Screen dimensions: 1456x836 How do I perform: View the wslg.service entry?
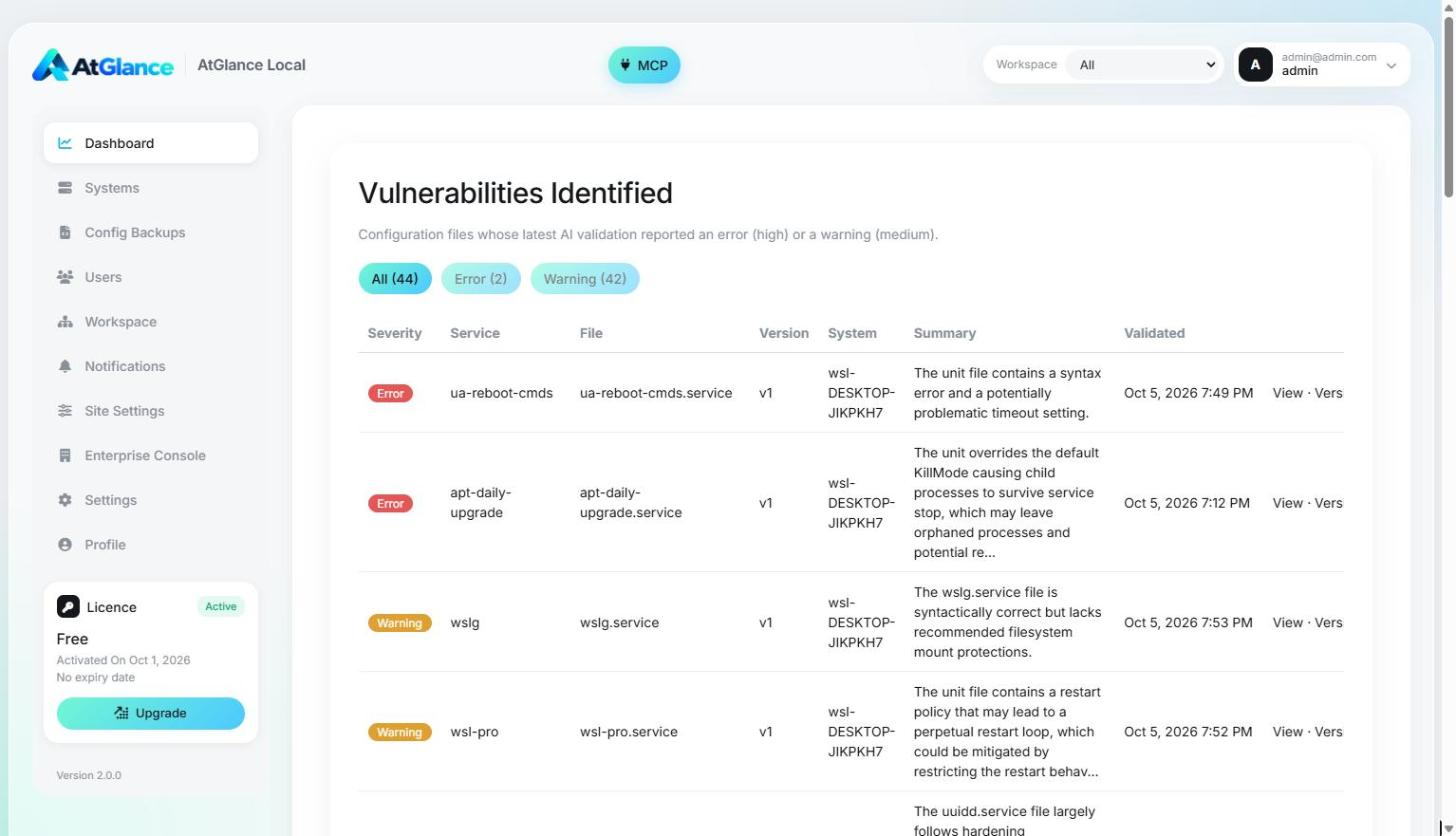pos(1287,622)
